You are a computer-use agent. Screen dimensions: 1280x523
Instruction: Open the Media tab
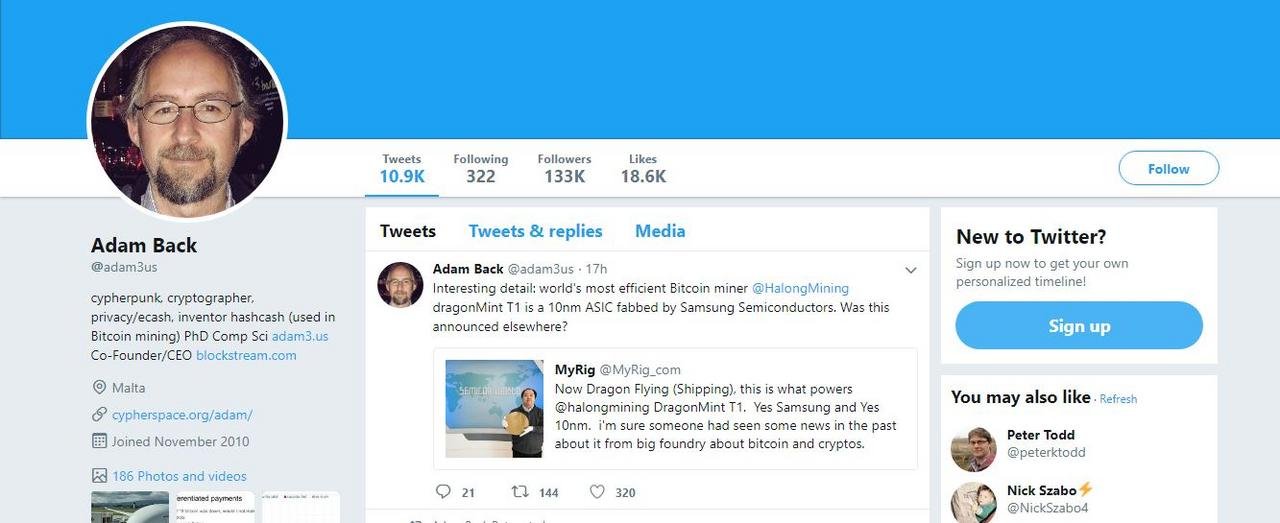660,231
